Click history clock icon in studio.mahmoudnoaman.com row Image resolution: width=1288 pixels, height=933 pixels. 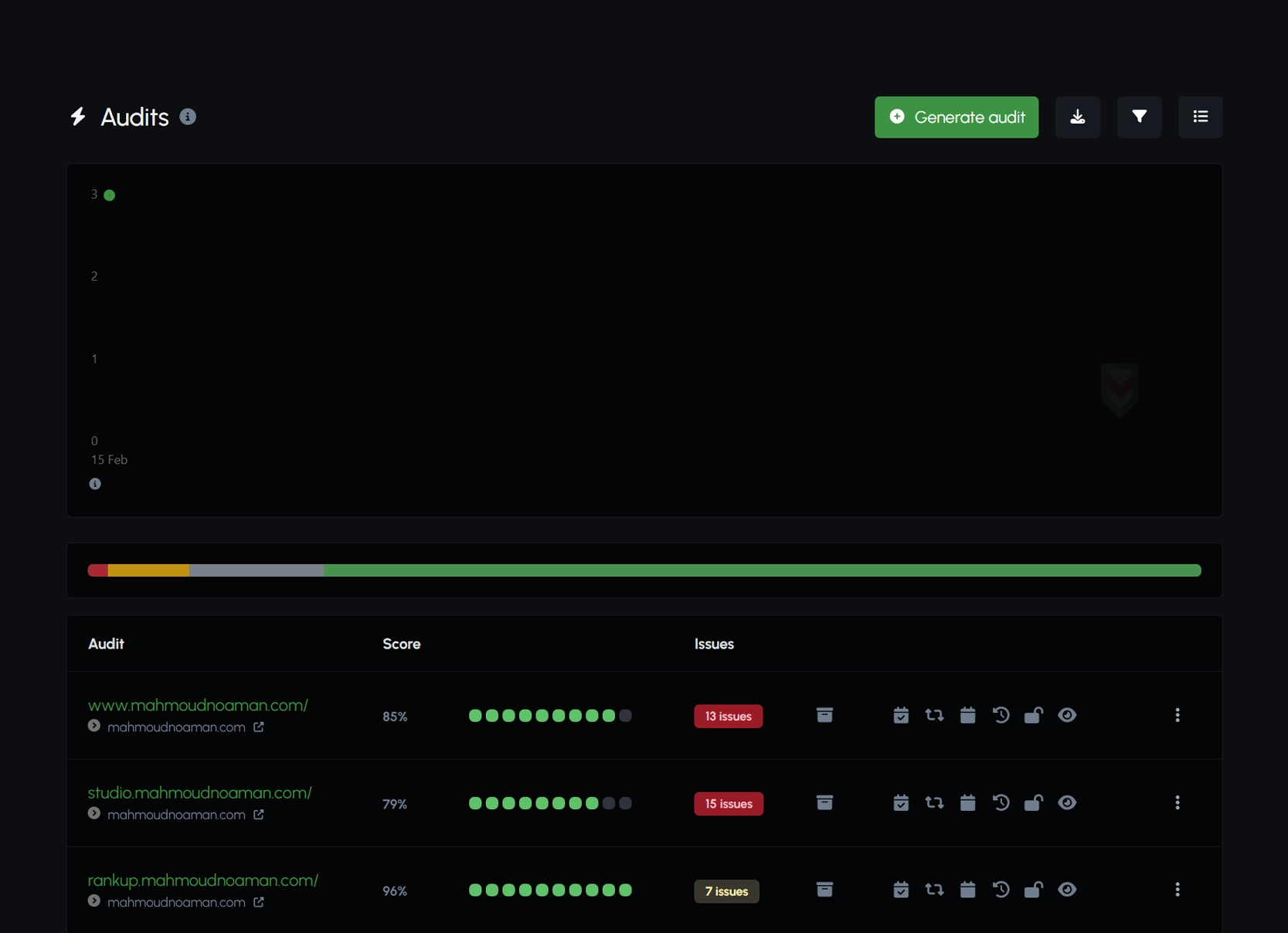[1001, 802]
